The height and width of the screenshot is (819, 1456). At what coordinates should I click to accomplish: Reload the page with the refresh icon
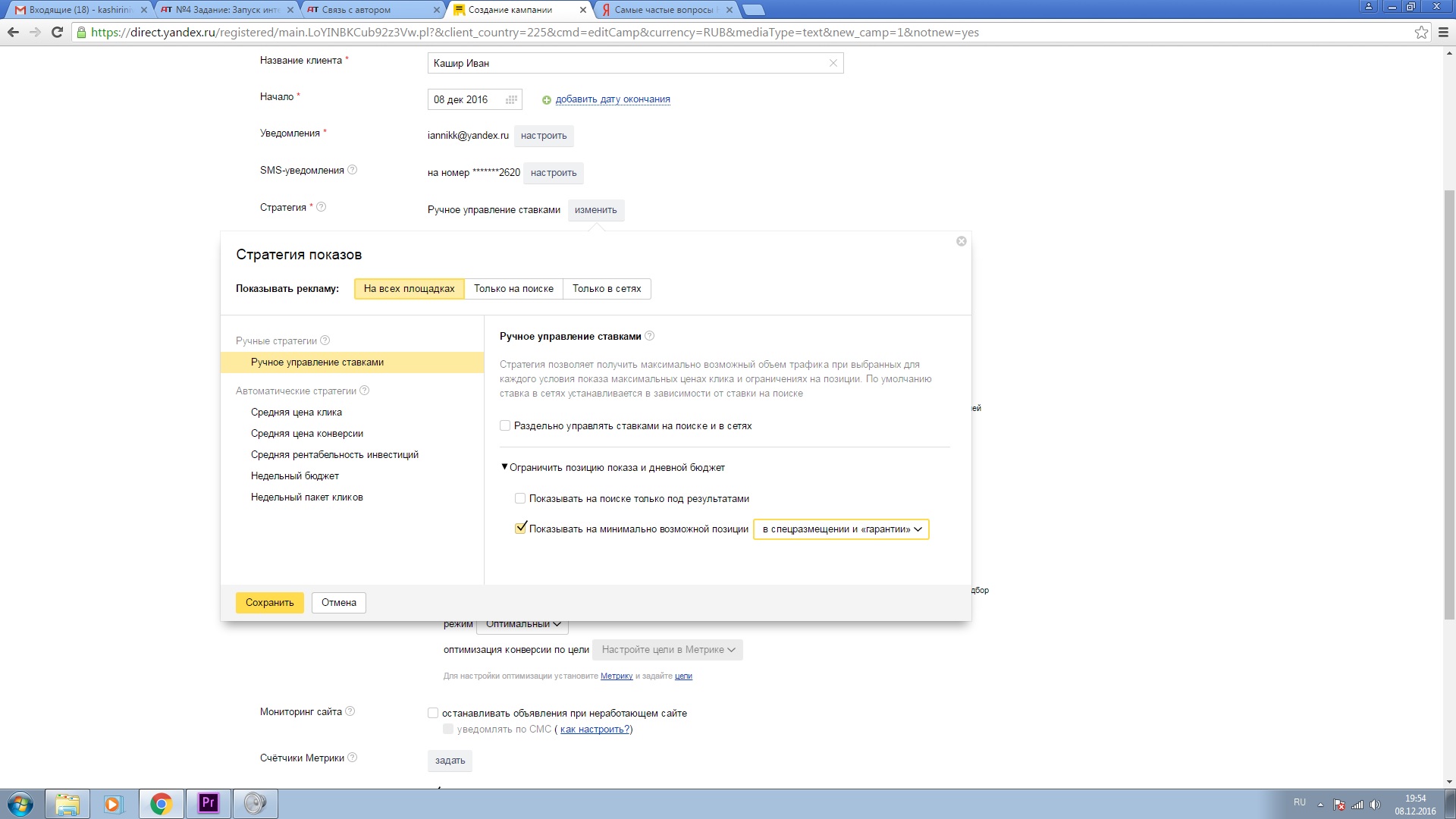coord(57,32)
